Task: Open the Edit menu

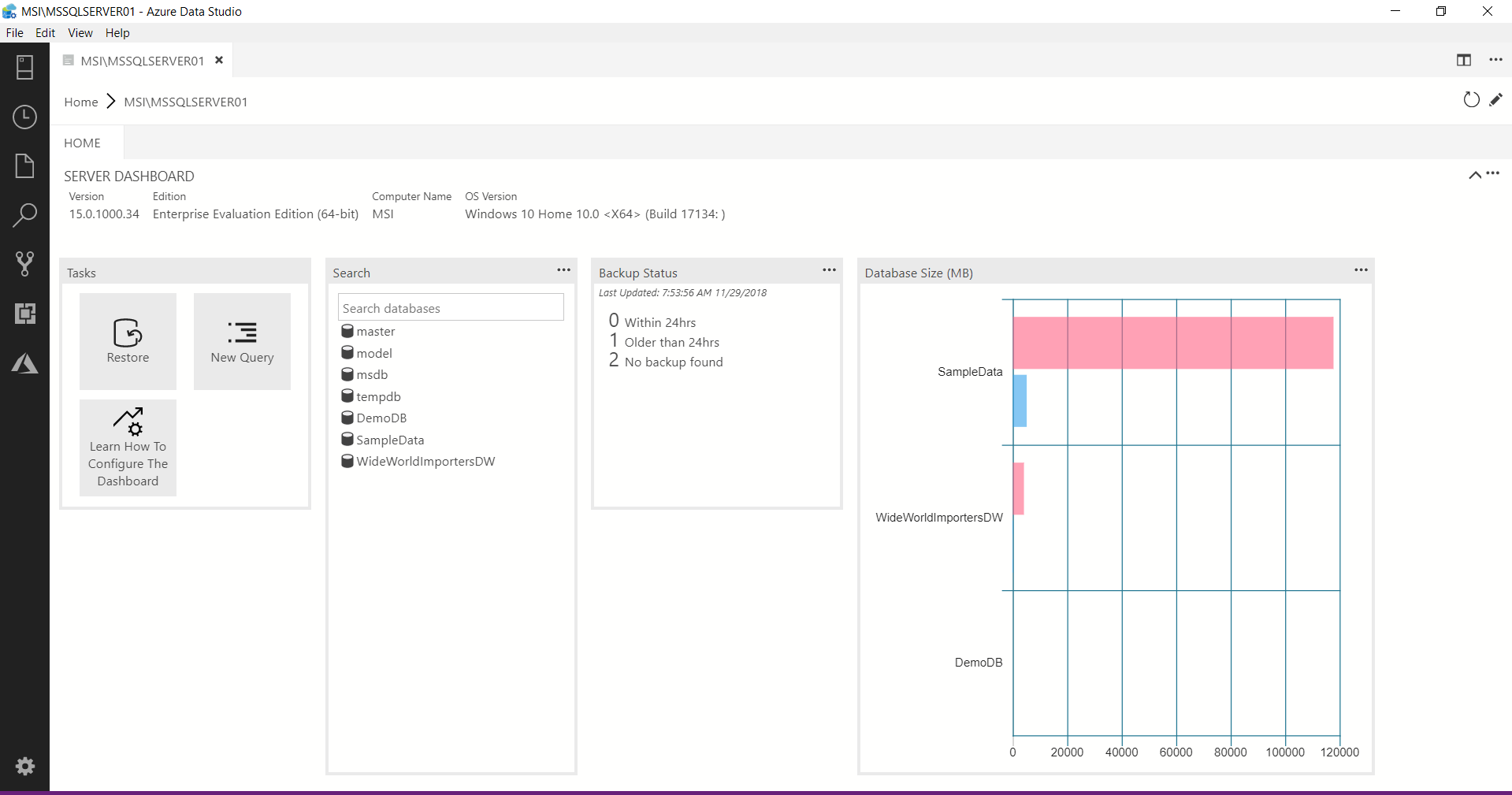Action: click(45, 33)
